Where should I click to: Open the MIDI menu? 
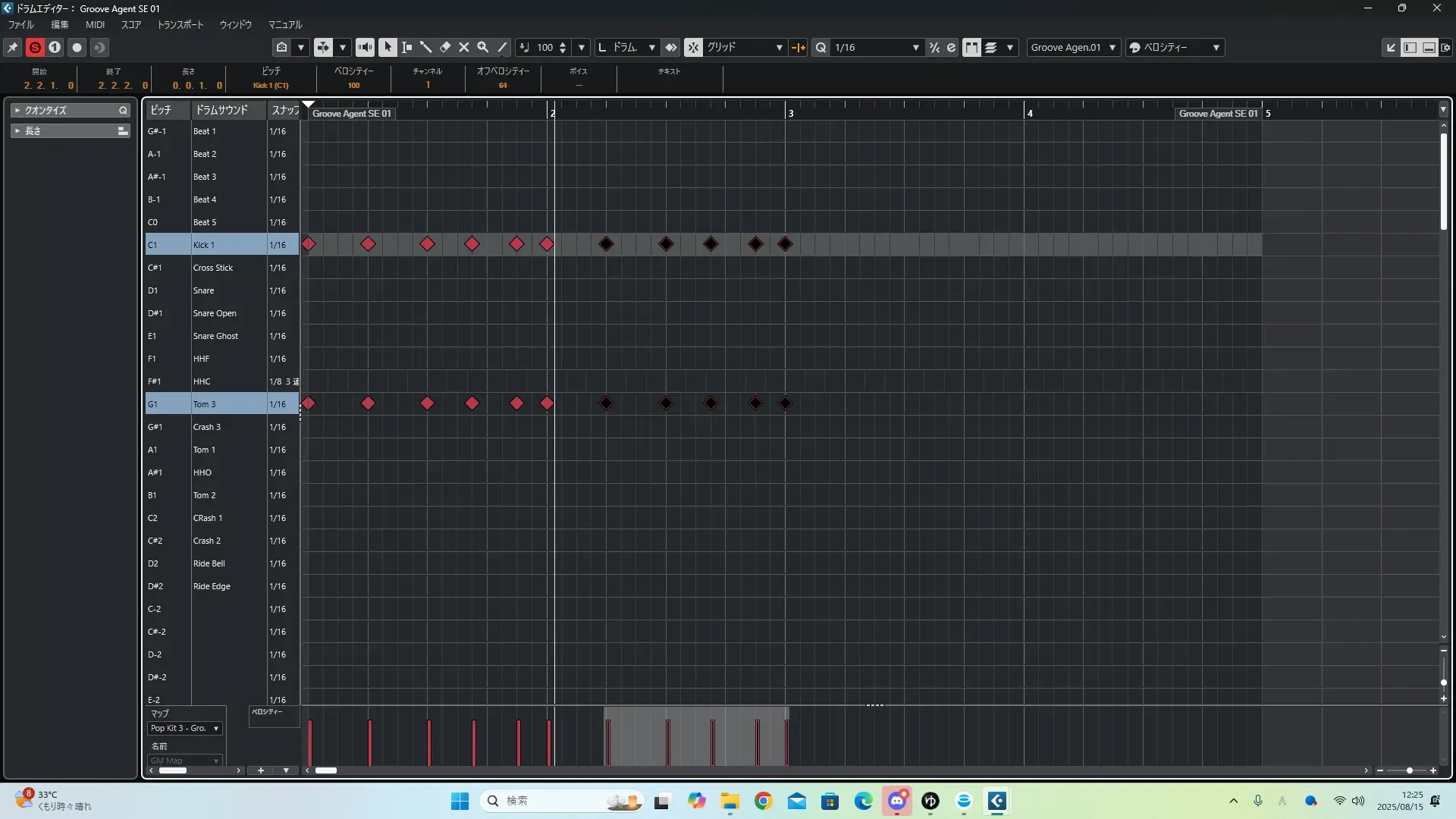(95, 24)
